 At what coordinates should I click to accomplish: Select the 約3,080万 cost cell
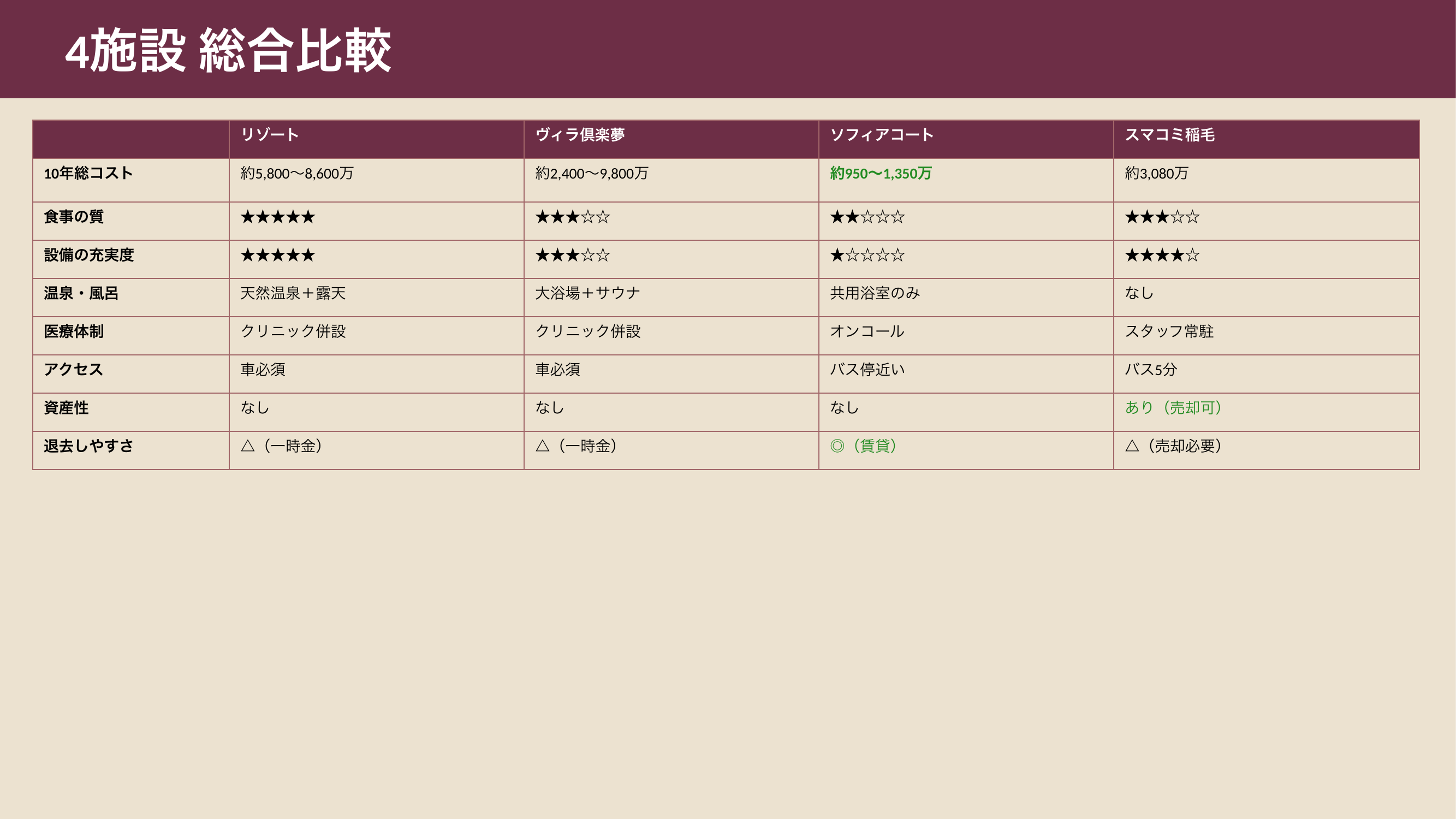(x=1156, y=173)
